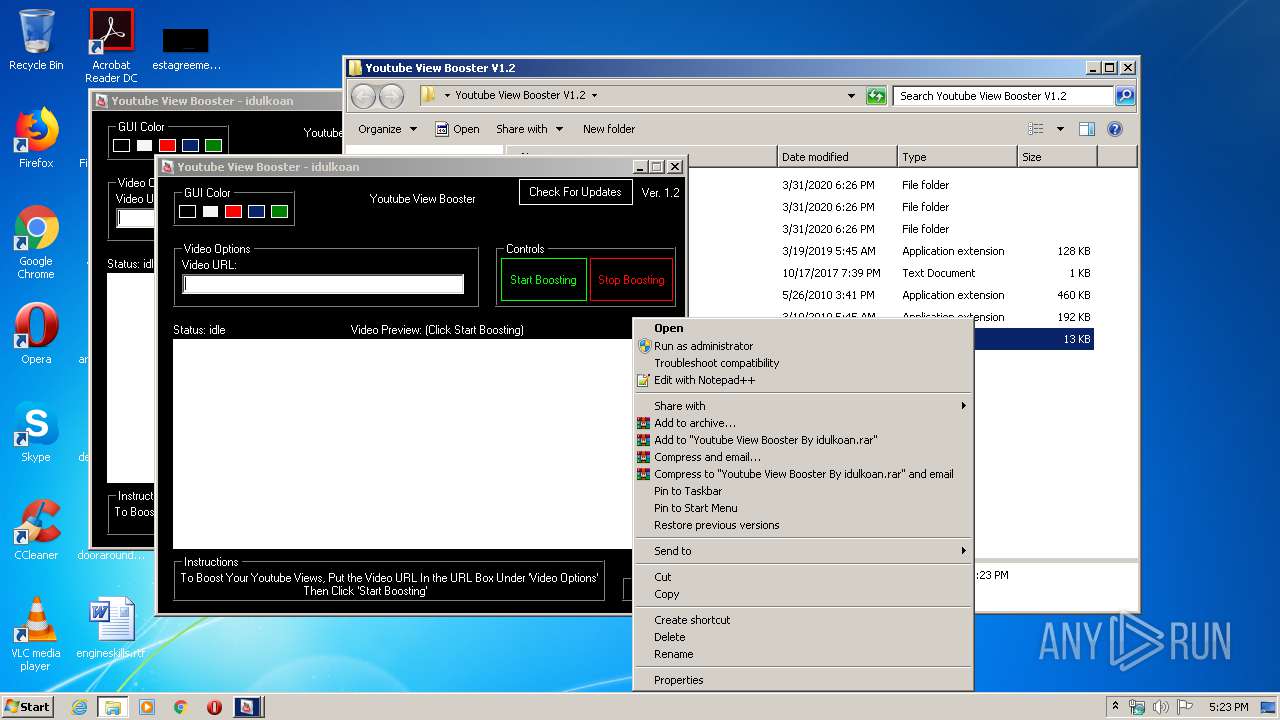Open Properties from context menu

tap(804, 680)
